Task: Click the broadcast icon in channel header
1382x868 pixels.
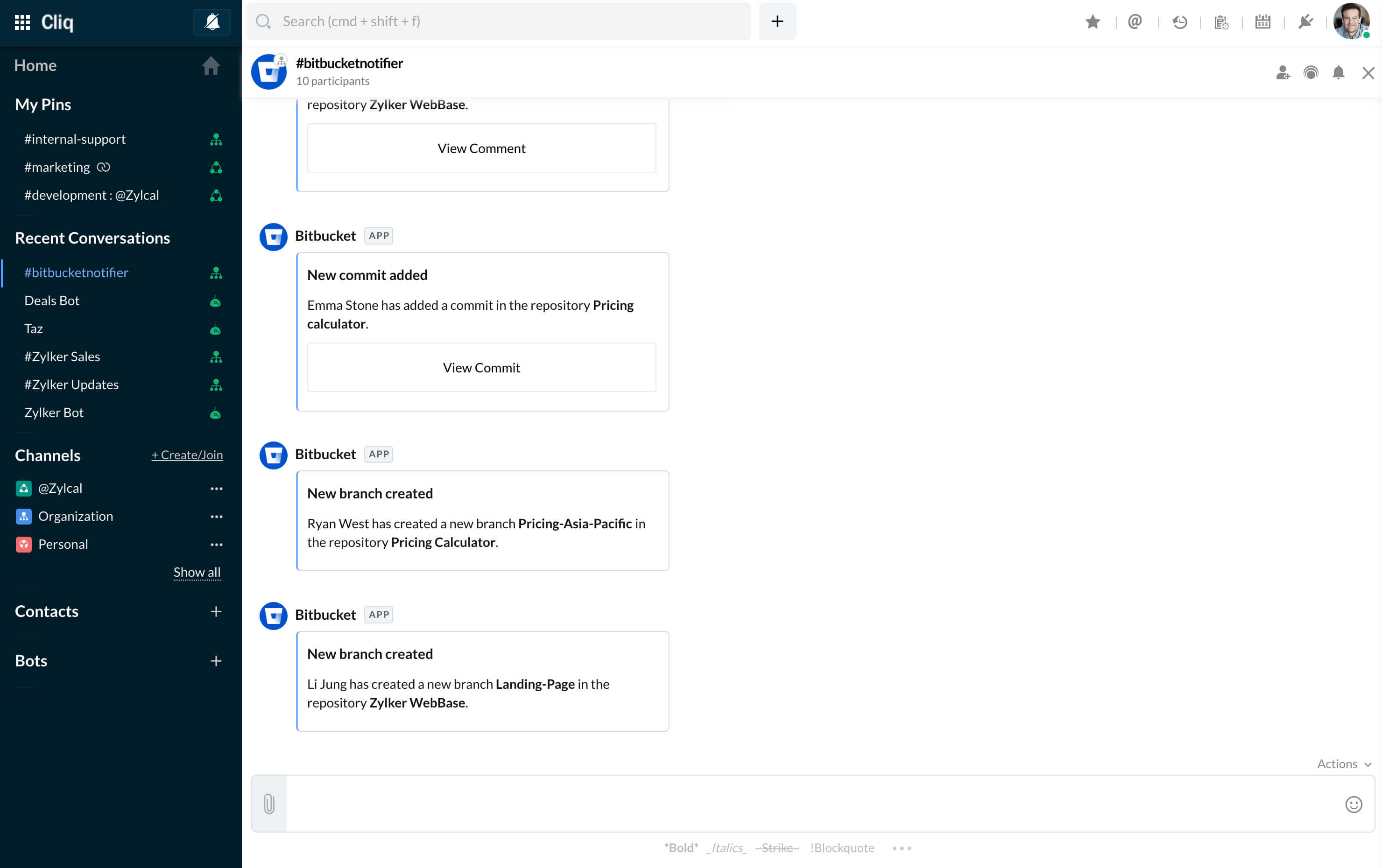Action: [x=1311, y=73]
